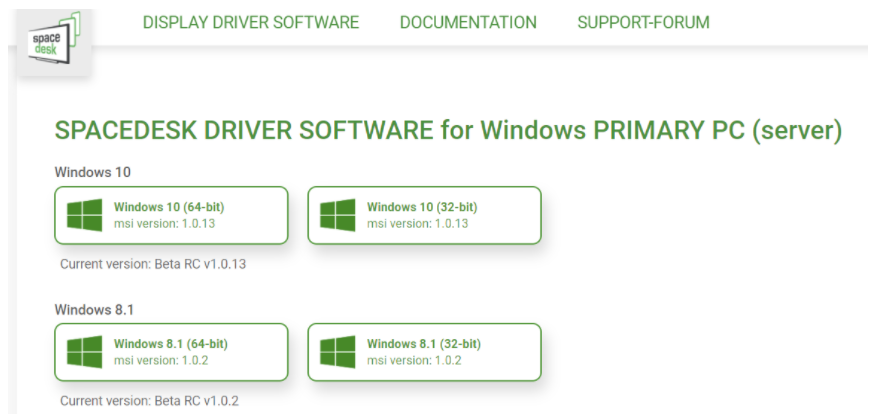Go to Support-Forum menu item
This screenshot has width=871, height=414.
(x=643, y=22)
